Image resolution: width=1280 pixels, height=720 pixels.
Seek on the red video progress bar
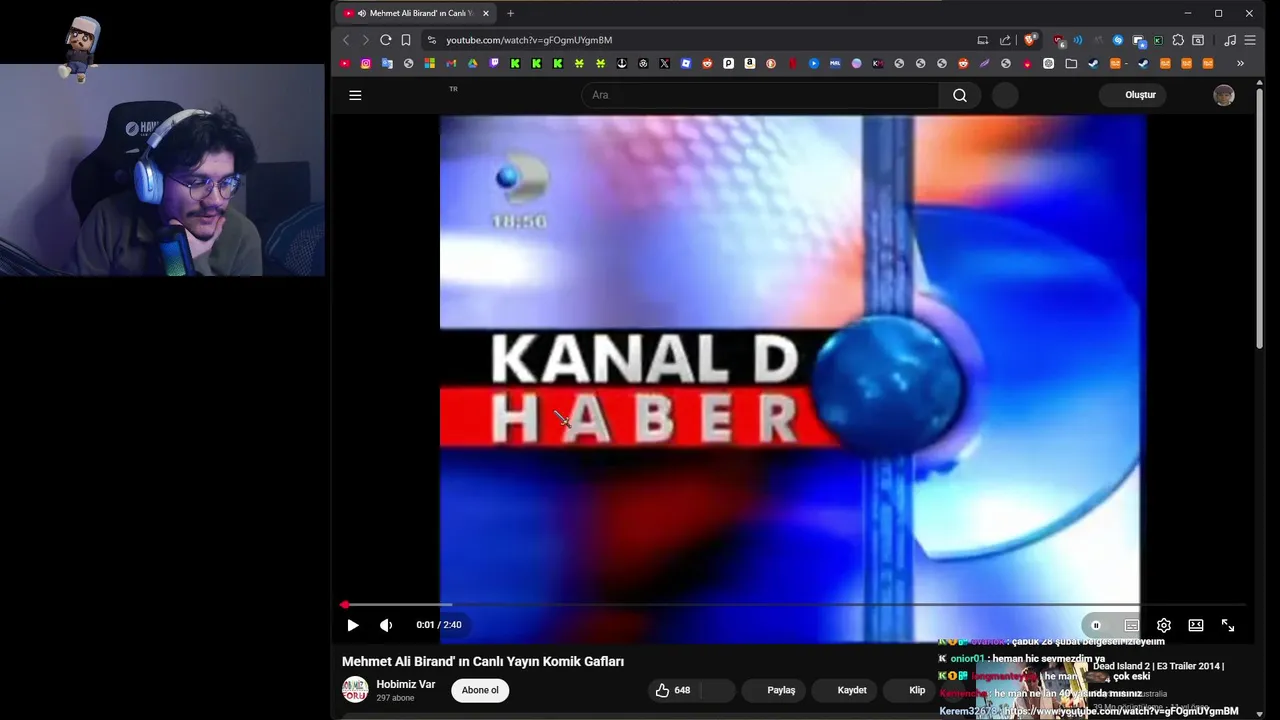pyautogui.click(x=794, y=604)
